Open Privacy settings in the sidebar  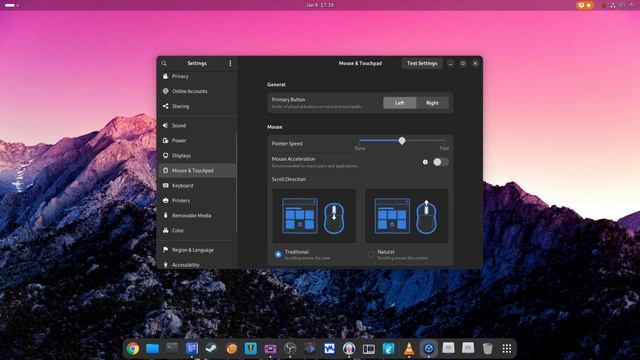(197, 76)
